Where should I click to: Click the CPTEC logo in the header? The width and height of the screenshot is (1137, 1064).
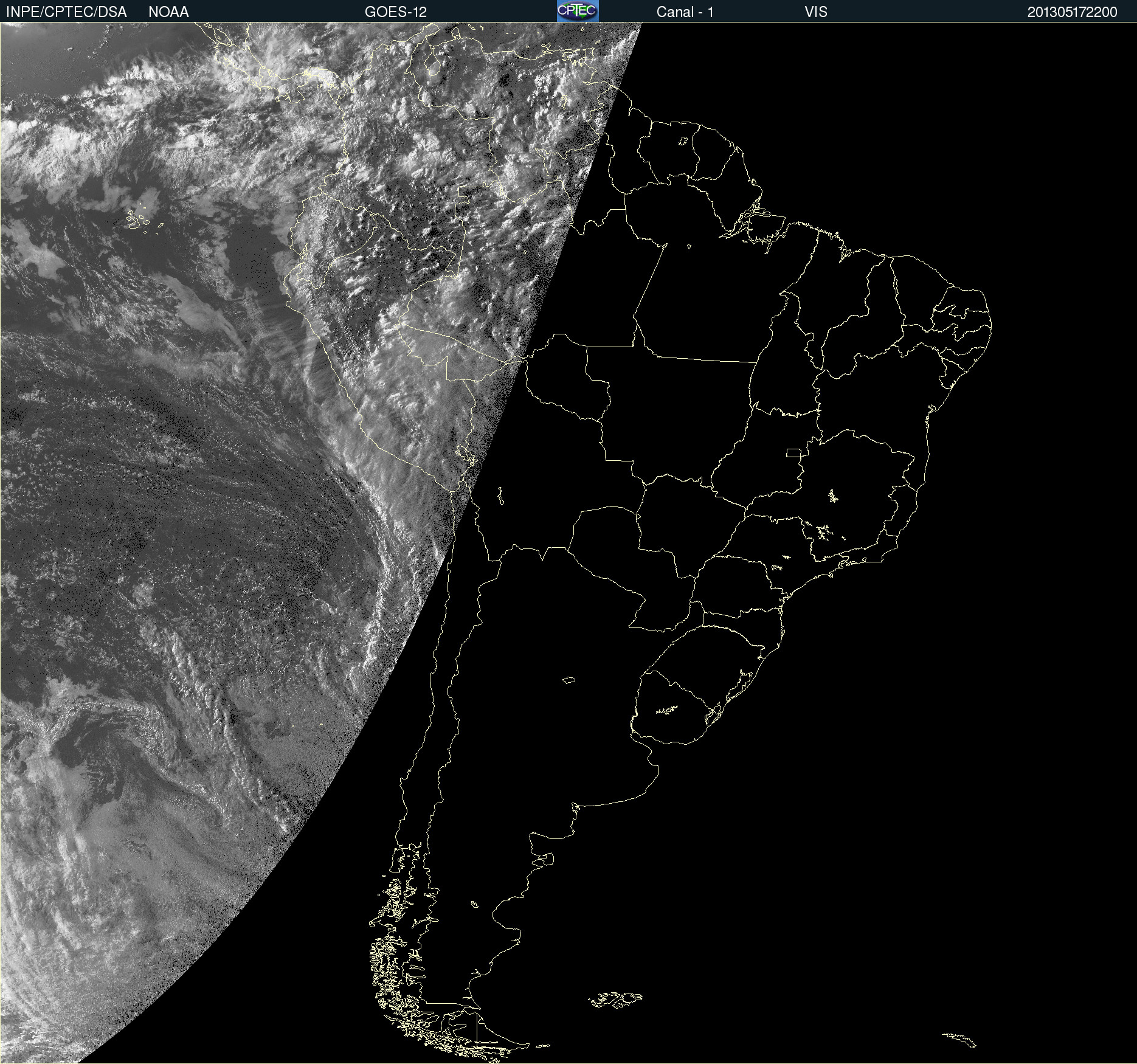[x=578, y=11]
